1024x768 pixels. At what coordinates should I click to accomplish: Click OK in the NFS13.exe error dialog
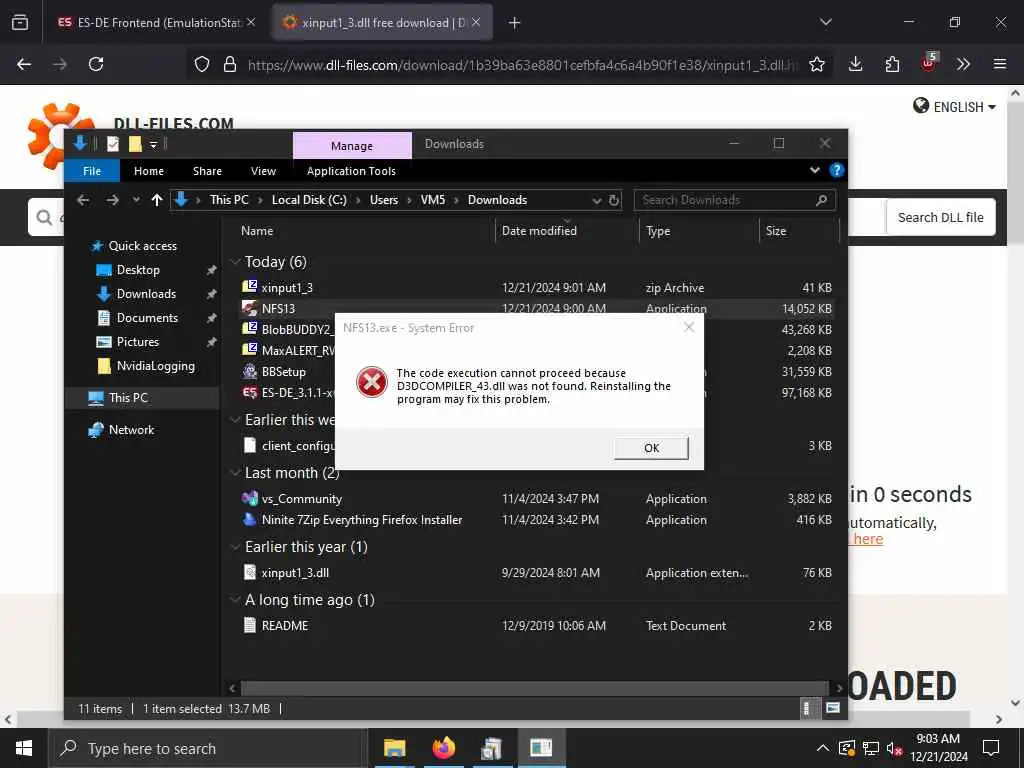[651, 448]
